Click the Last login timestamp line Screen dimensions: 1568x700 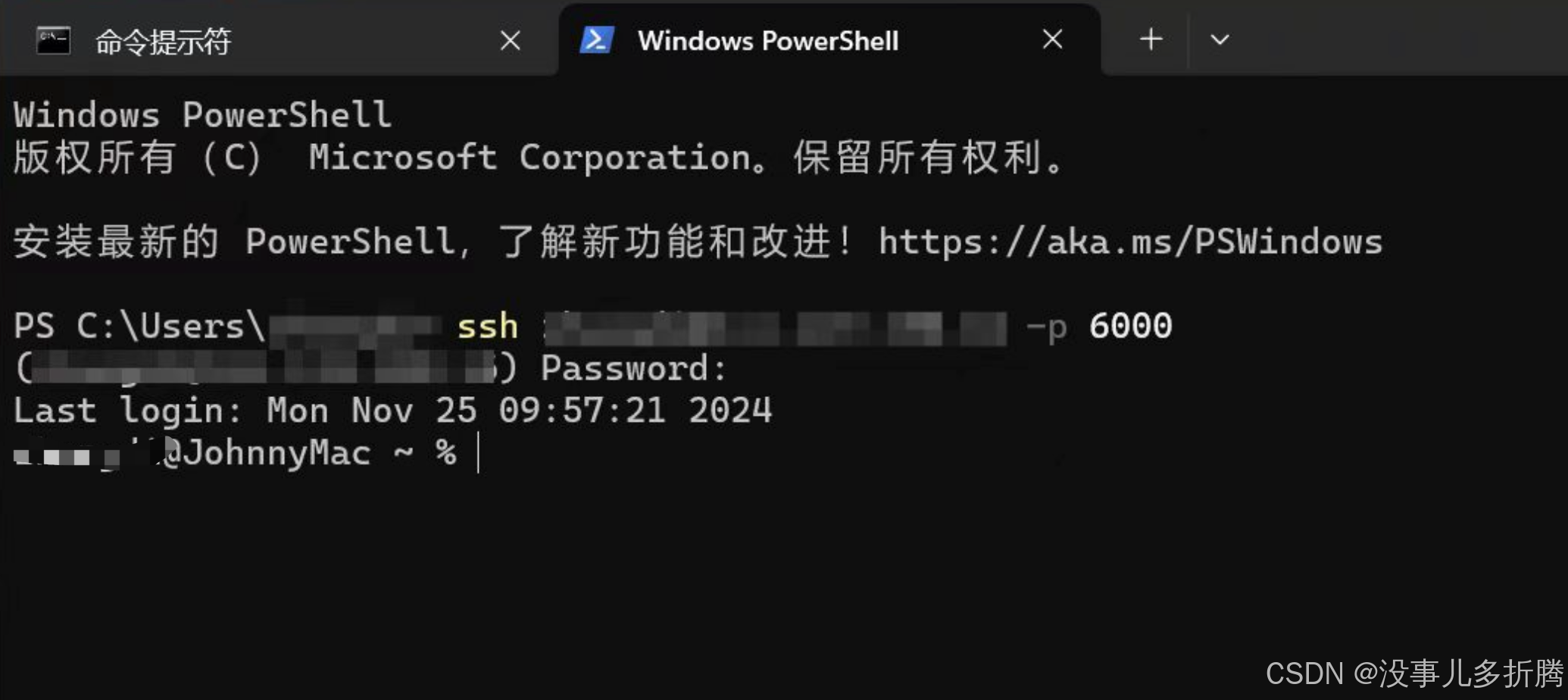point(392,411)
